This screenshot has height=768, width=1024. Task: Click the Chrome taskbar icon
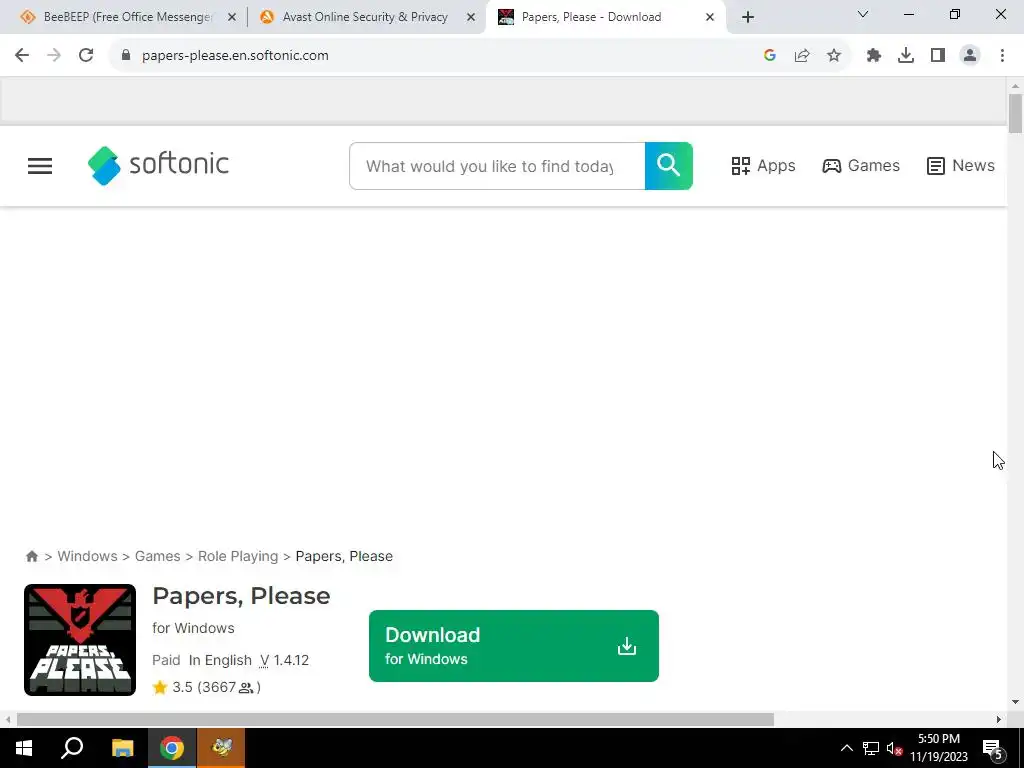172,748
